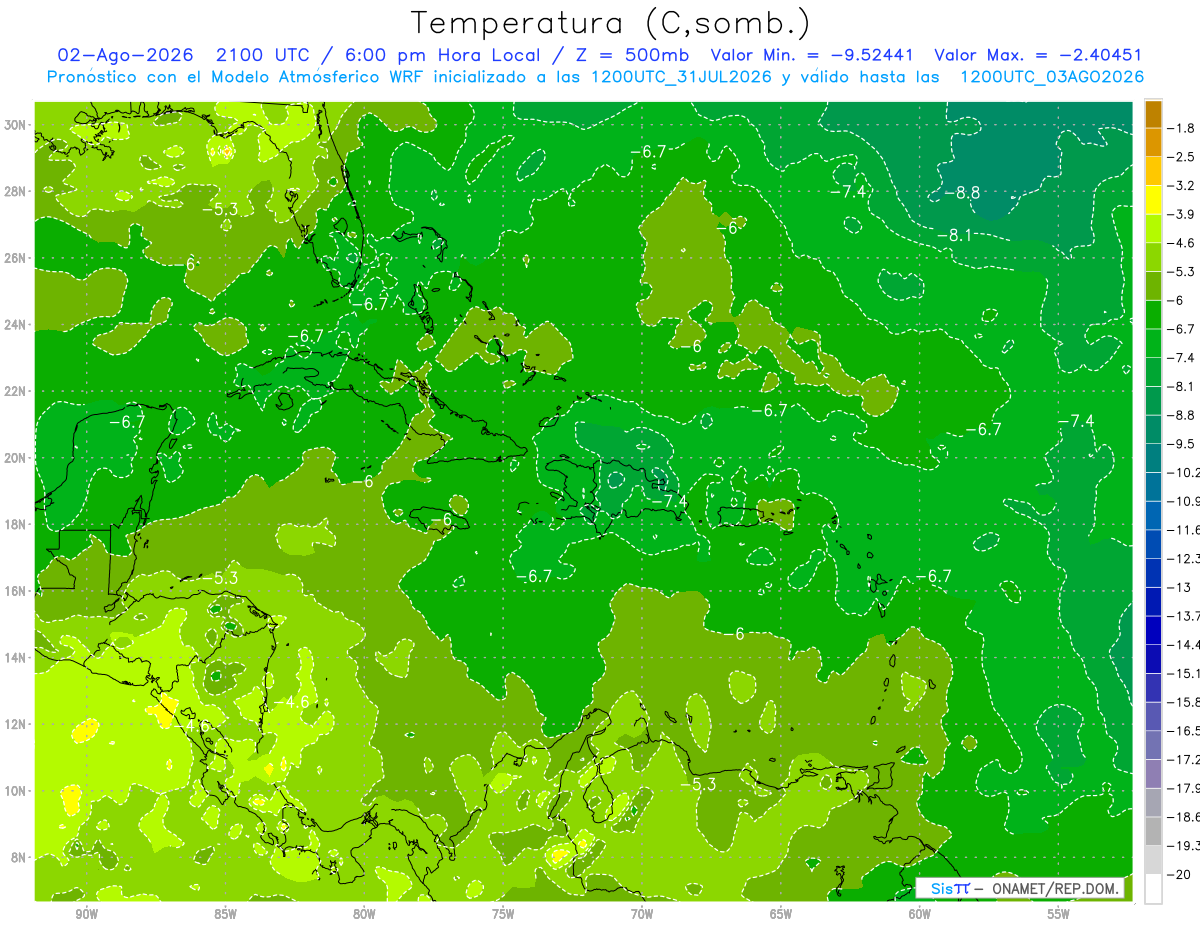
Task: Click the colorbar label '-15.8'
Action: (1185, 702)
